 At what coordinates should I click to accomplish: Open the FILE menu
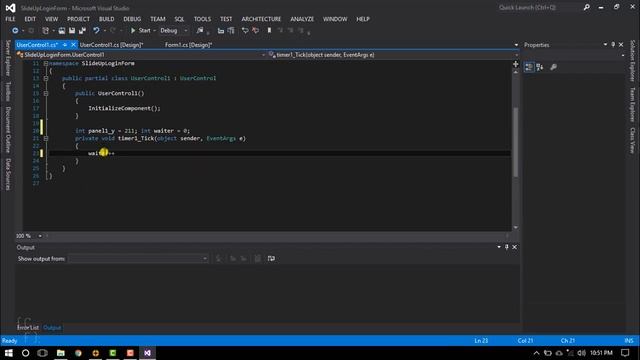click(x=10, y=19)
